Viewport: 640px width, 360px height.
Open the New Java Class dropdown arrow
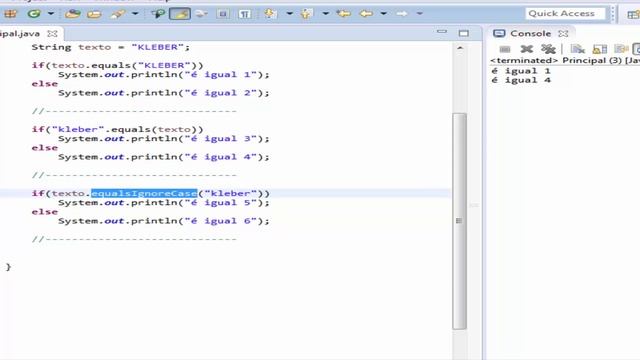click(x=51, y=13)
